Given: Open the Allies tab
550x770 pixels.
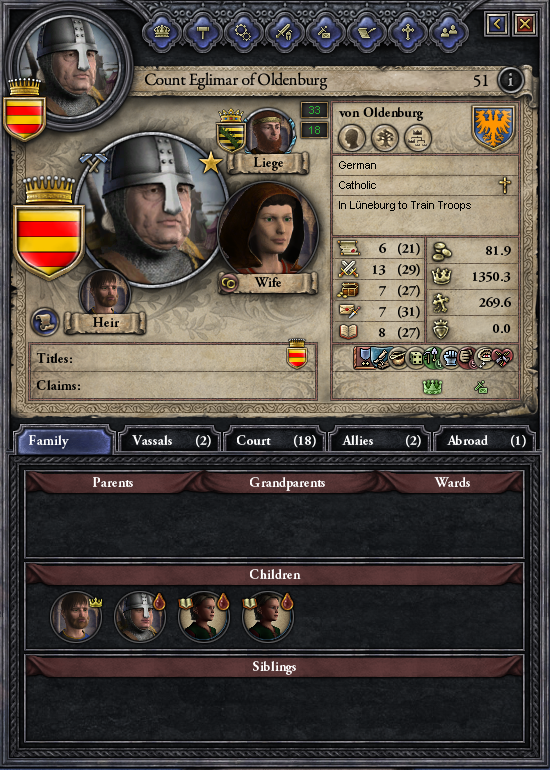Looking at the screenshot, I should pos(380,440).
